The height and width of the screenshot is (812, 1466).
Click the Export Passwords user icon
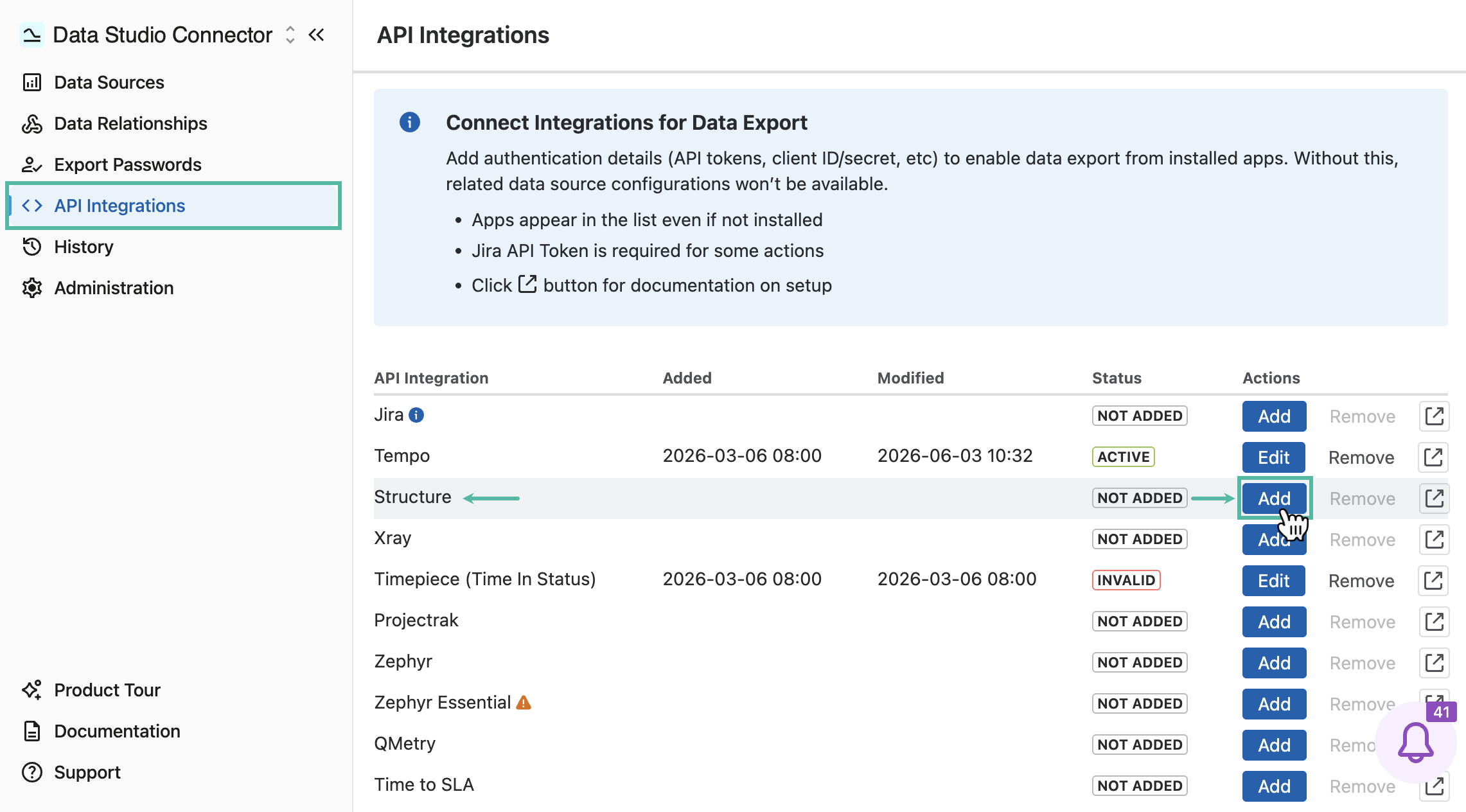[32, 164]
